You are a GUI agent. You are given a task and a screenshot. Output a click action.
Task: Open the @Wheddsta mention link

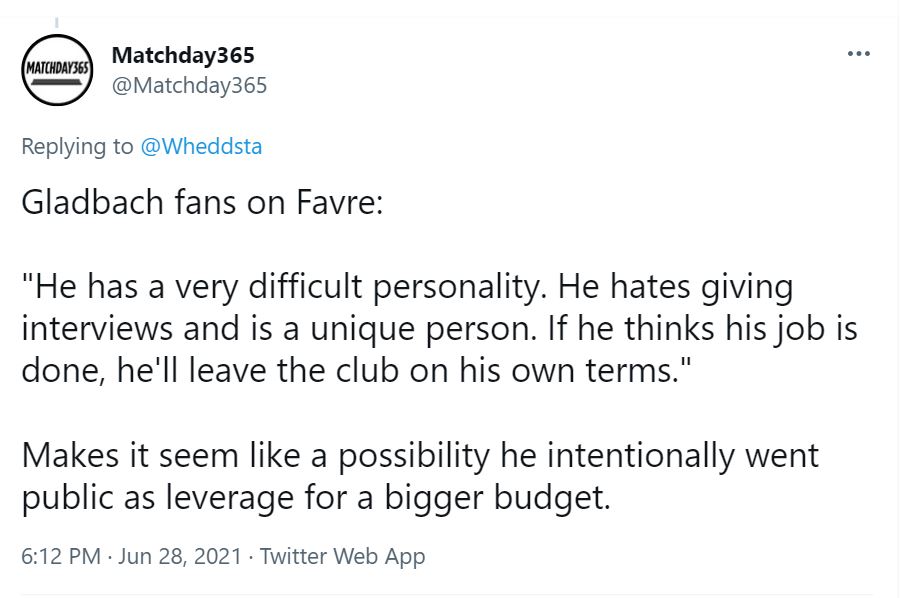[200, 146]
